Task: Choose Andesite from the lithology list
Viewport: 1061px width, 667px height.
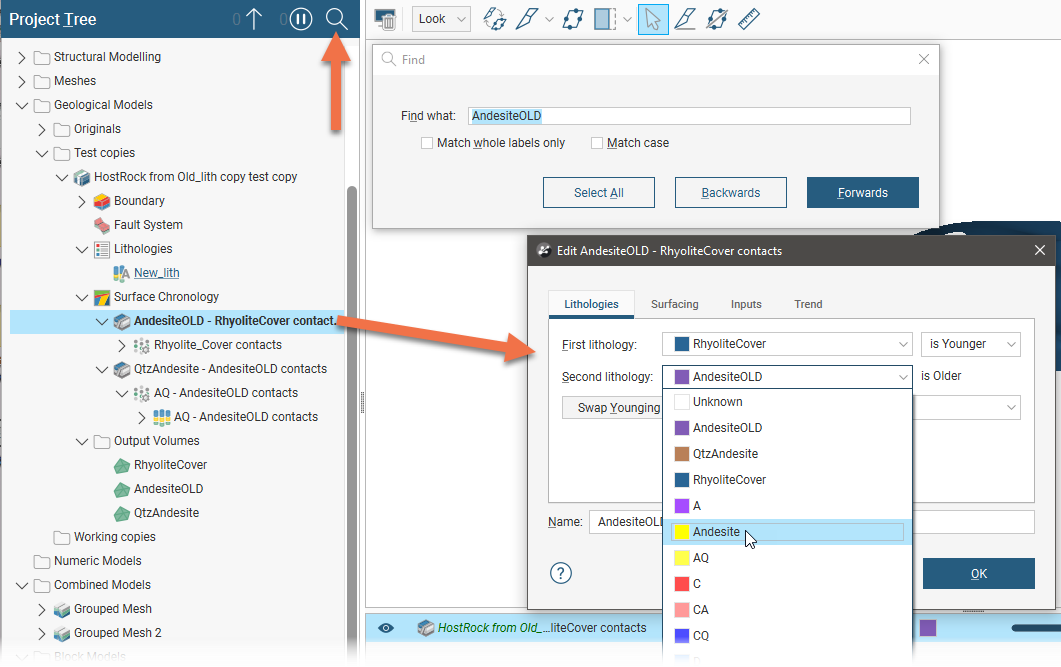Action: point(716,532)
